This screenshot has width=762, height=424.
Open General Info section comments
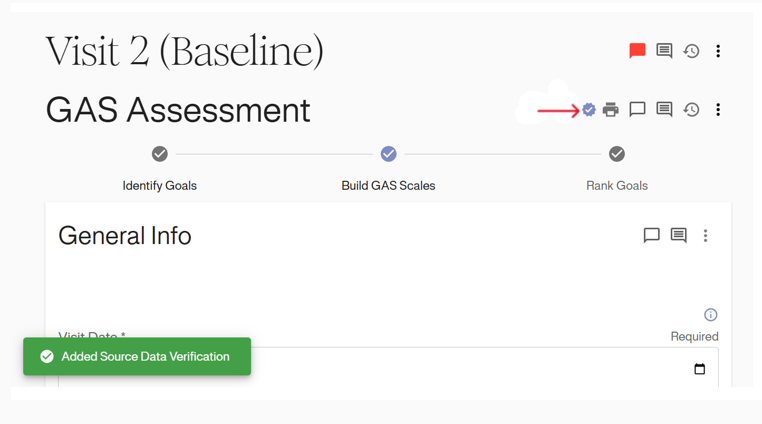click(x=678, y=236)
